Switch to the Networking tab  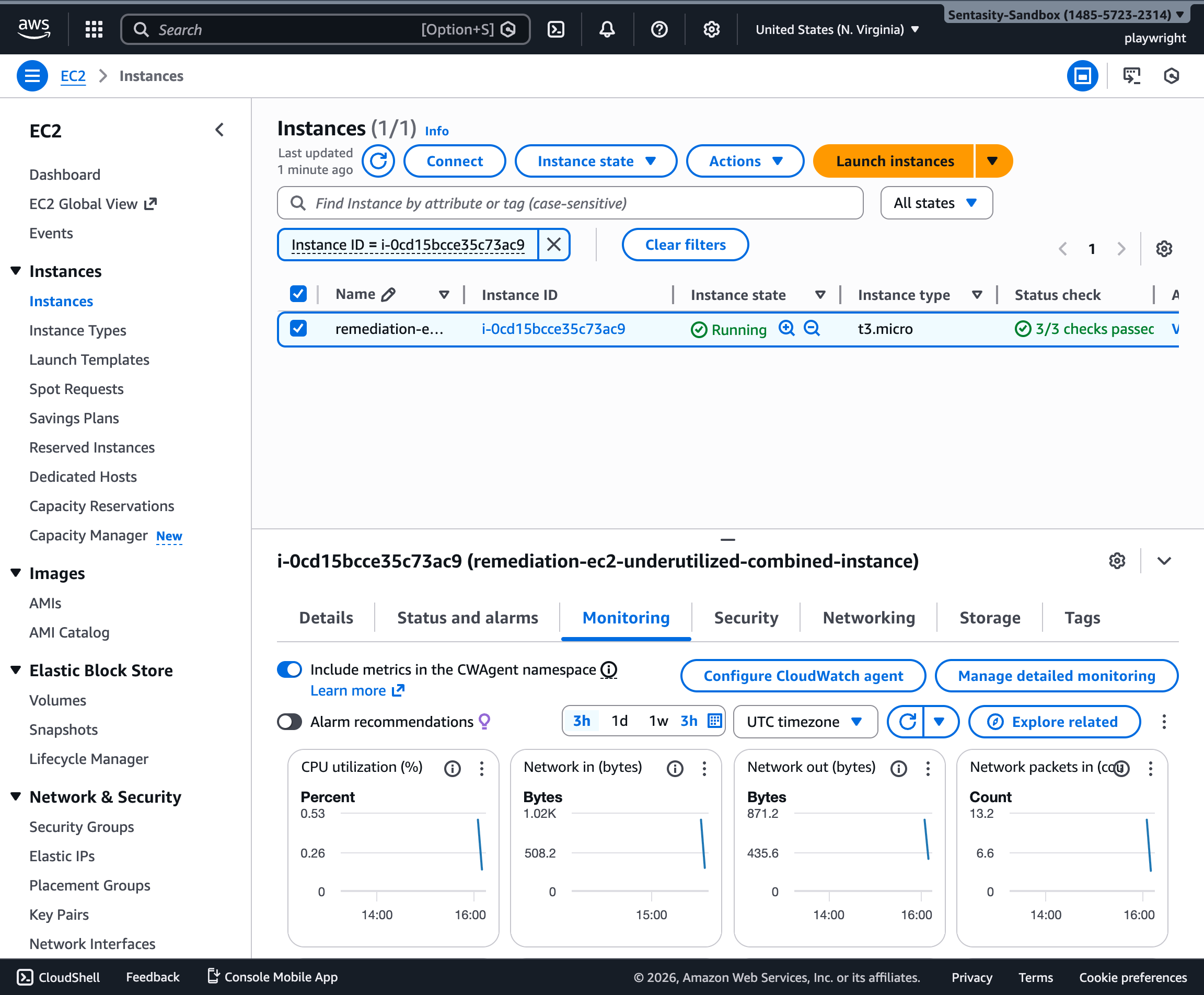[868, 618]
